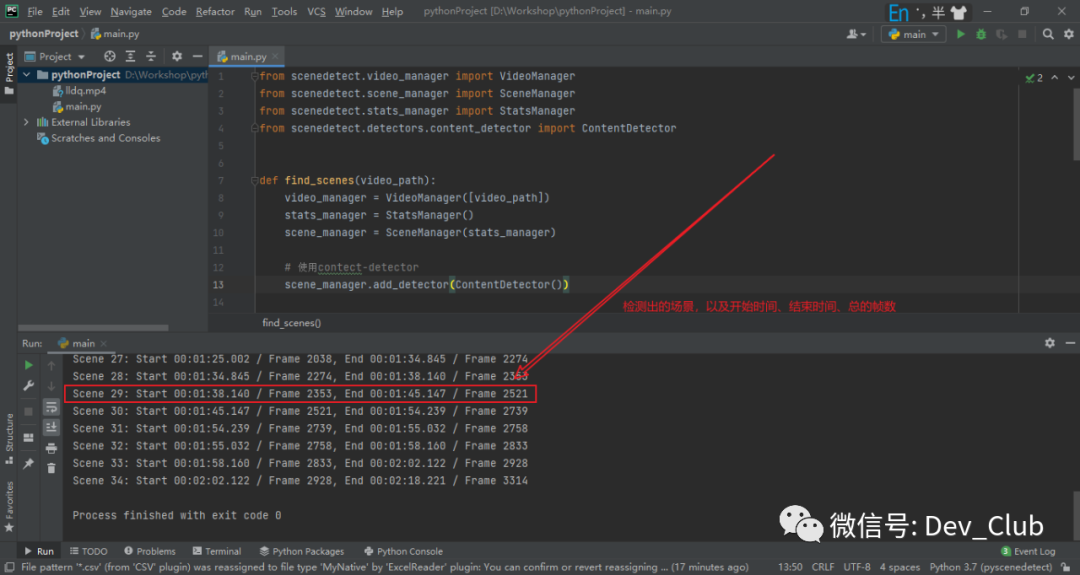
Task: Click the grey Stop square in top toolbar
Action: click(1022, 34)
